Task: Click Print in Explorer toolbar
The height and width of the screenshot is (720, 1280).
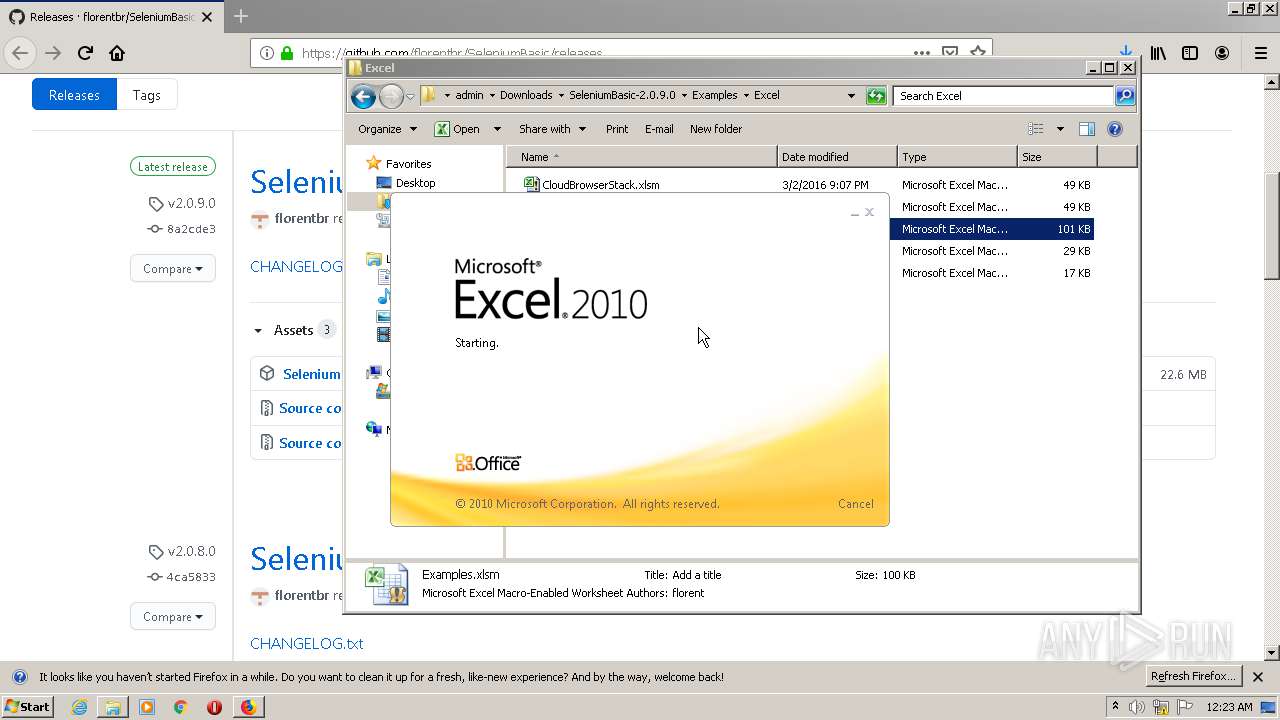Action: (x=617, y=129)
